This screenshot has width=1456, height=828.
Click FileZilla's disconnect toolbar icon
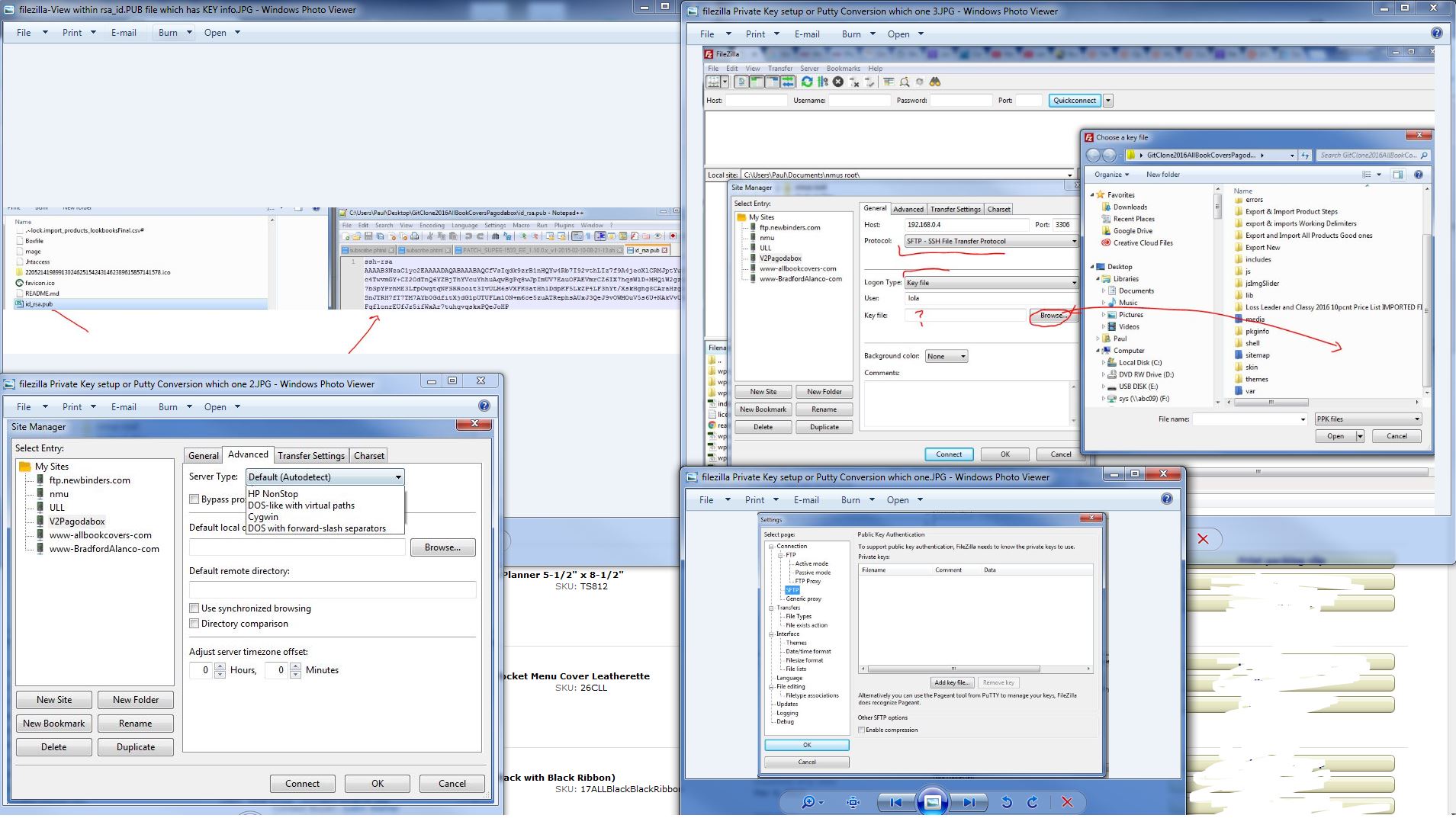point(854,82)
